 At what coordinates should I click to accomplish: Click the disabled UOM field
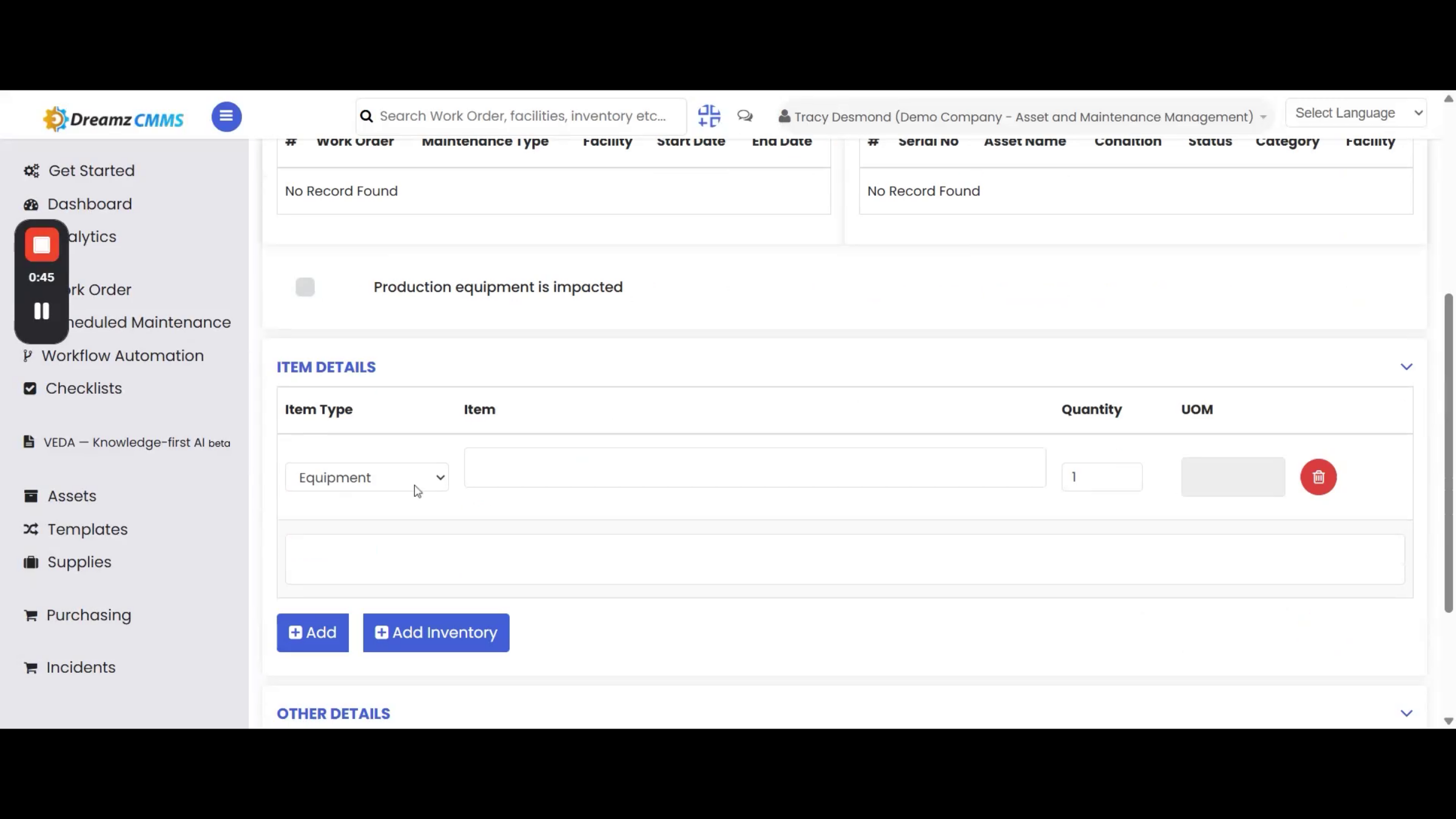tap(1233, 477)
